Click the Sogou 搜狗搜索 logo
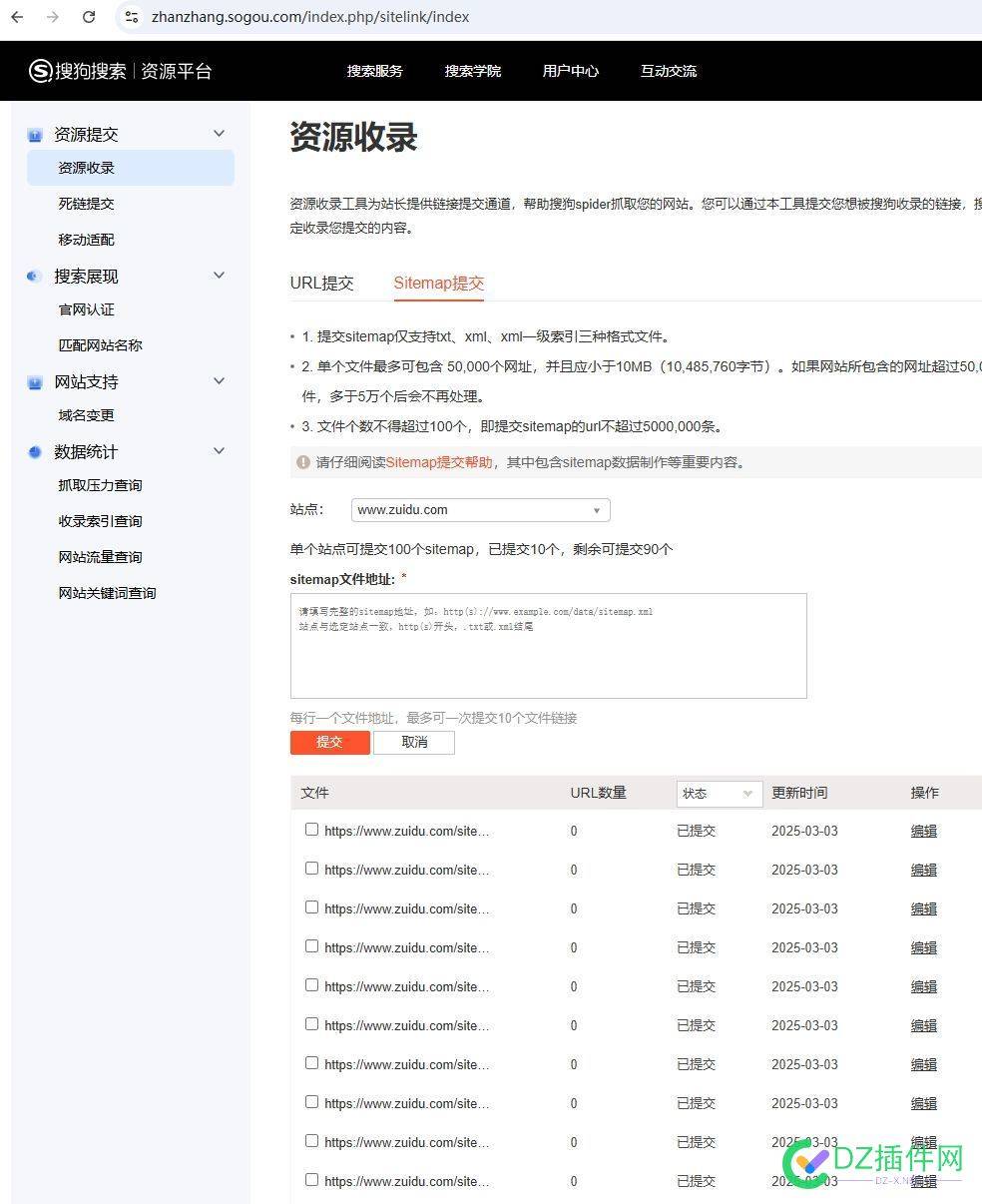The height and width of the screenshot is (1204, 982). (78, 71)
